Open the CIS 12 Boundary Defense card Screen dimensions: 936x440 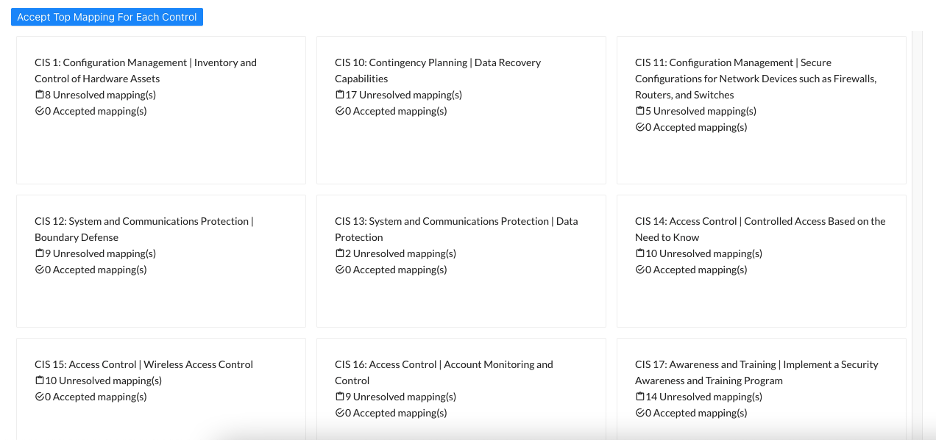tap(161, 261)
